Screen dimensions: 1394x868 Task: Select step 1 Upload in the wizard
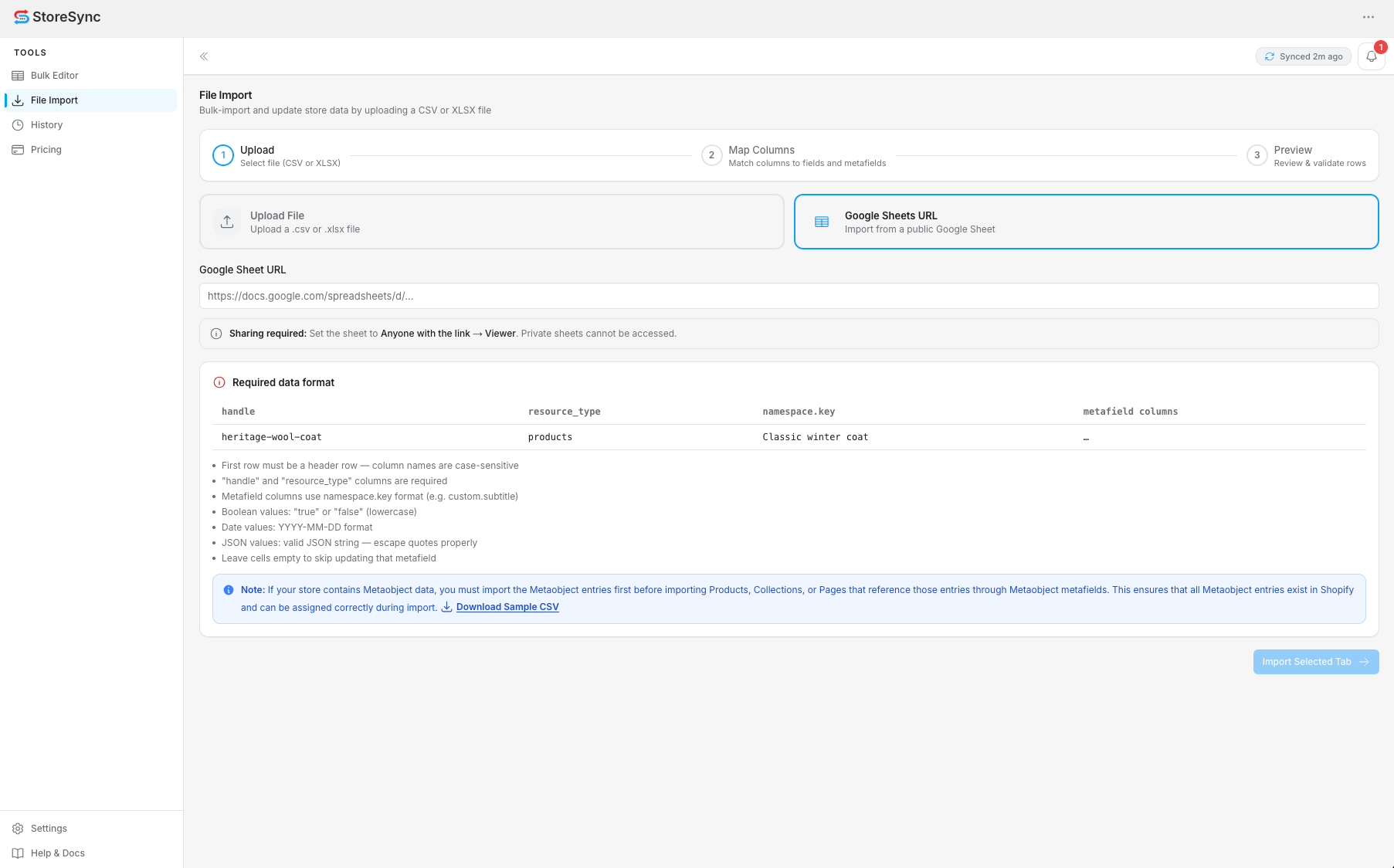(x=276, y=155)
